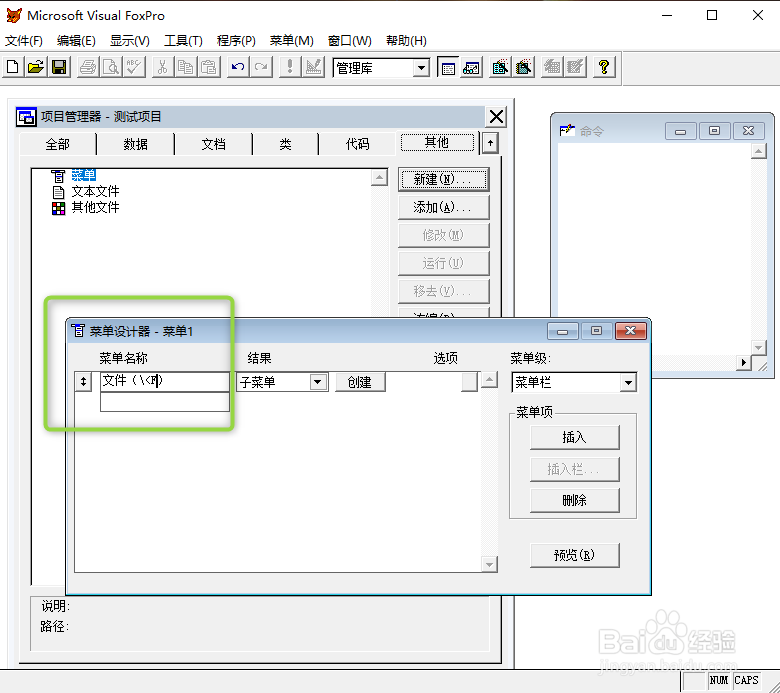Close the Project Manager window
Screen dimensions: 780x693
(x=496, y=117)
